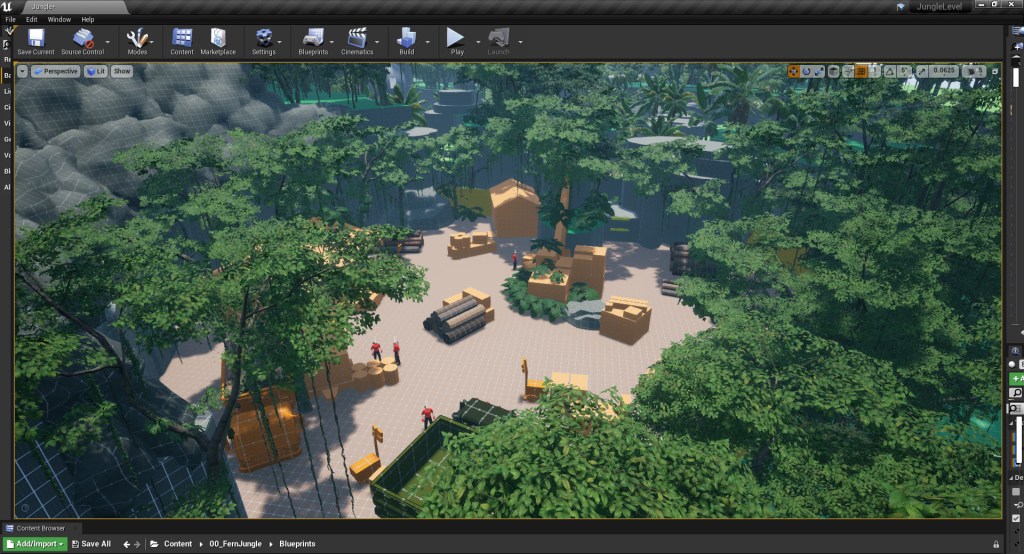The image size is (1024, 554).
Task: Toggle rotation snapping triangle icon
Action: coord(889,71)
